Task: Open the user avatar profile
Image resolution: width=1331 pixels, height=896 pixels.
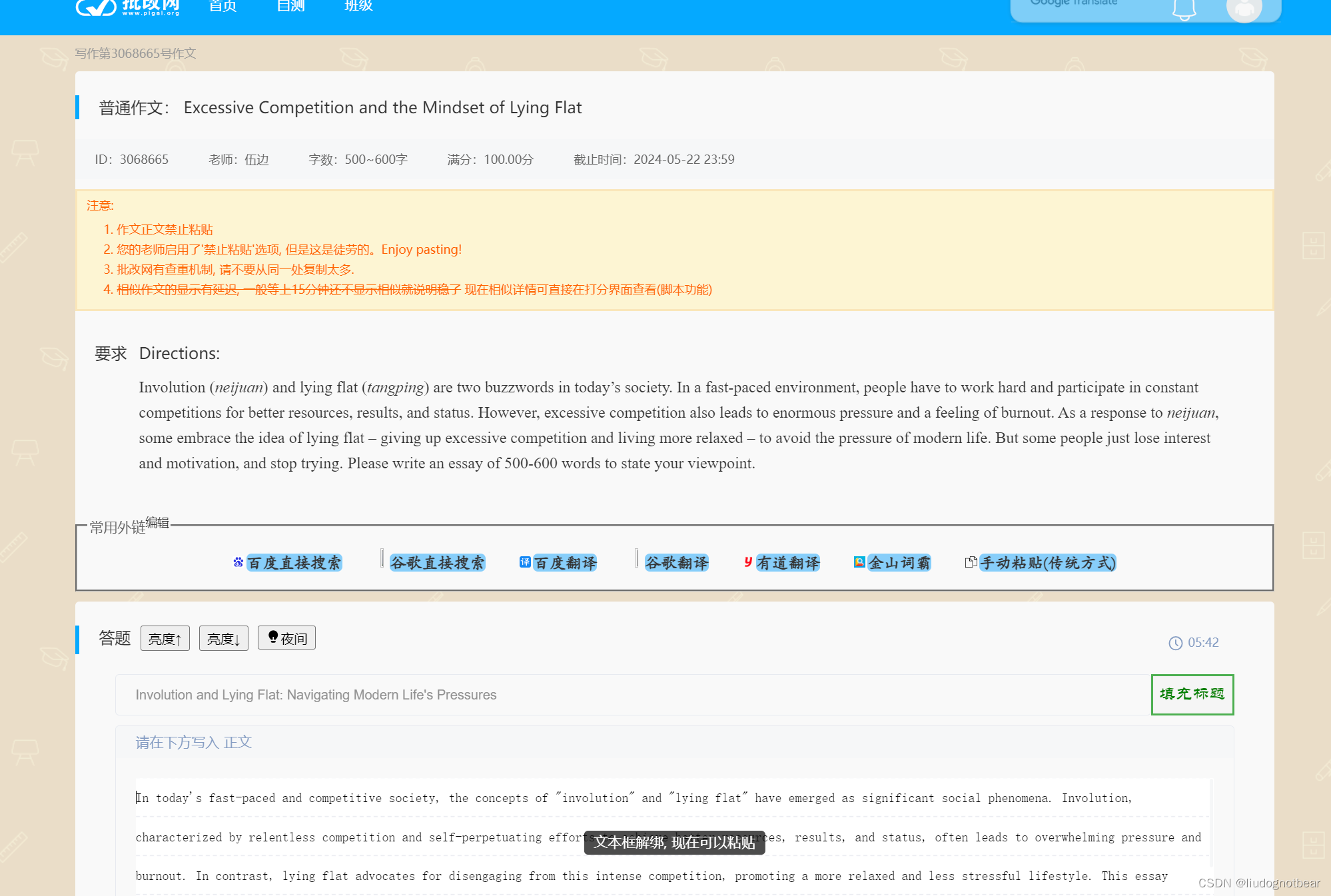Action: 1244,9
